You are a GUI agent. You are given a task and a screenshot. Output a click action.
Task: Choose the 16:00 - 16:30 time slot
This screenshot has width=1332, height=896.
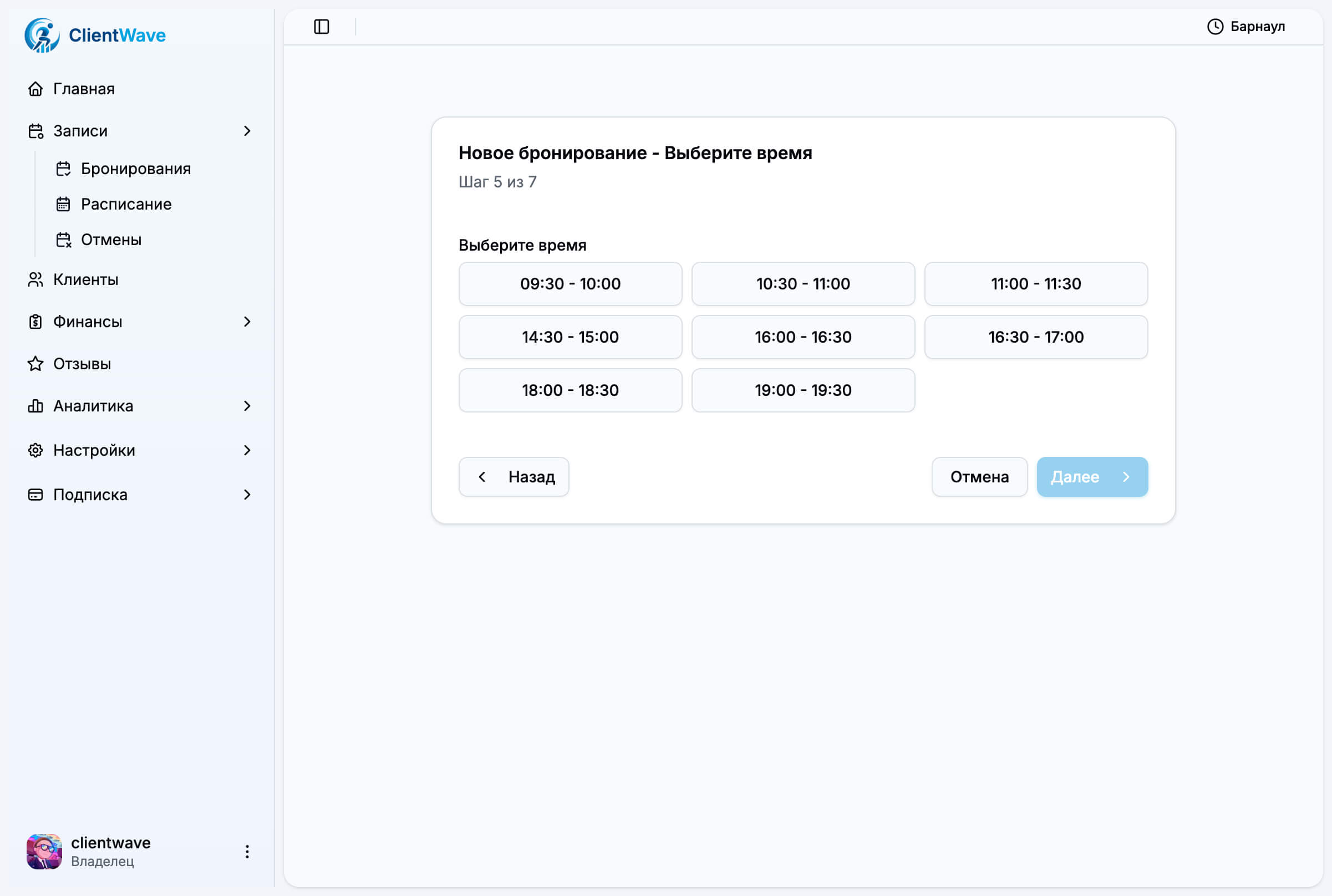point(803,337)
